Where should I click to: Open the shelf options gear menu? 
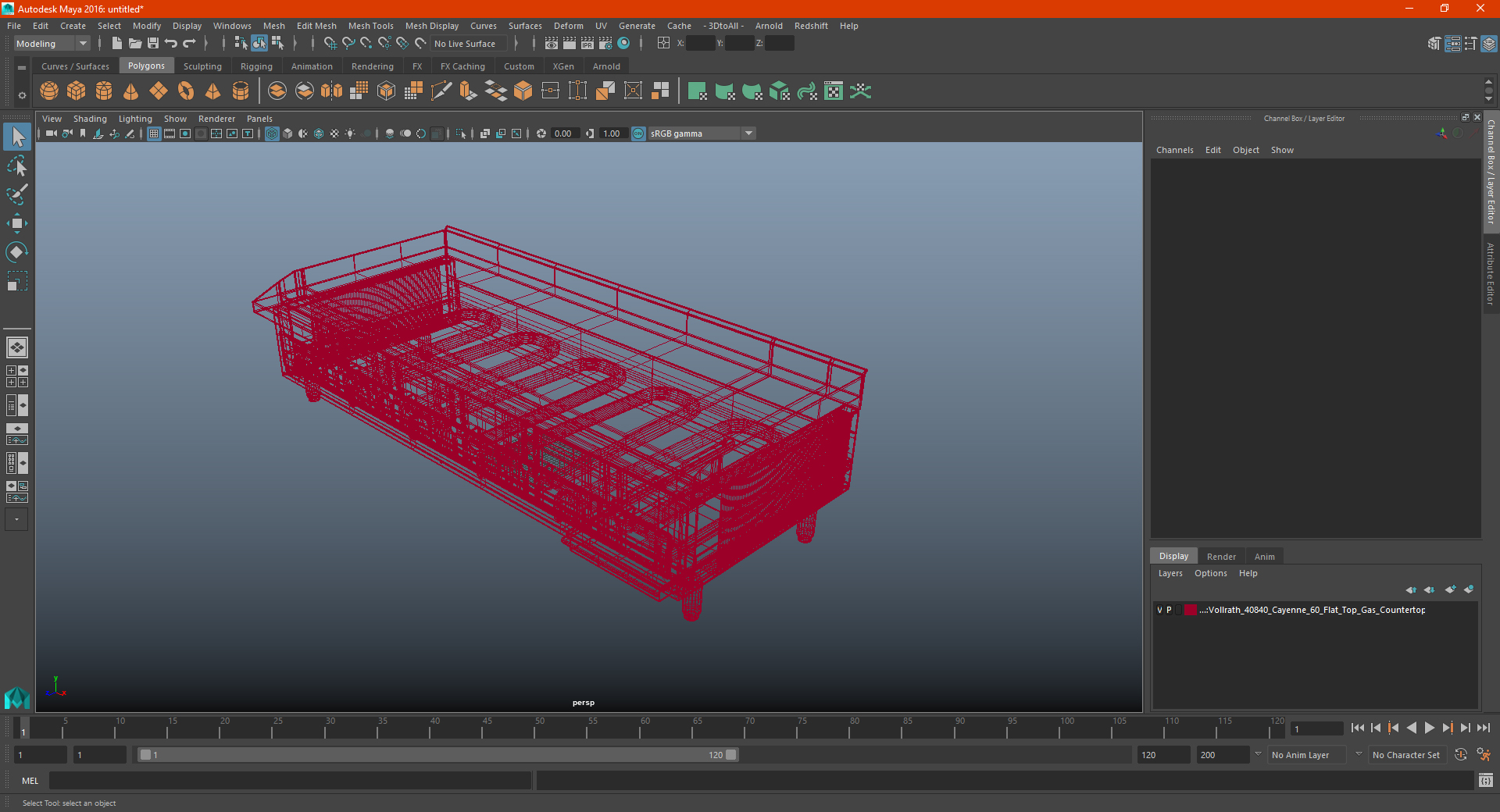pos(22,95)
